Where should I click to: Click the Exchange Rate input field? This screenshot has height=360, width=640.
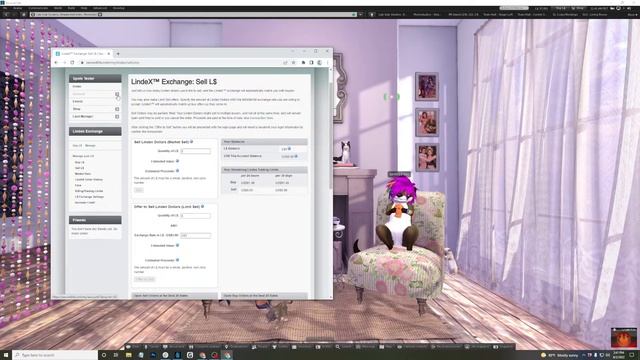tap(196, 236)
